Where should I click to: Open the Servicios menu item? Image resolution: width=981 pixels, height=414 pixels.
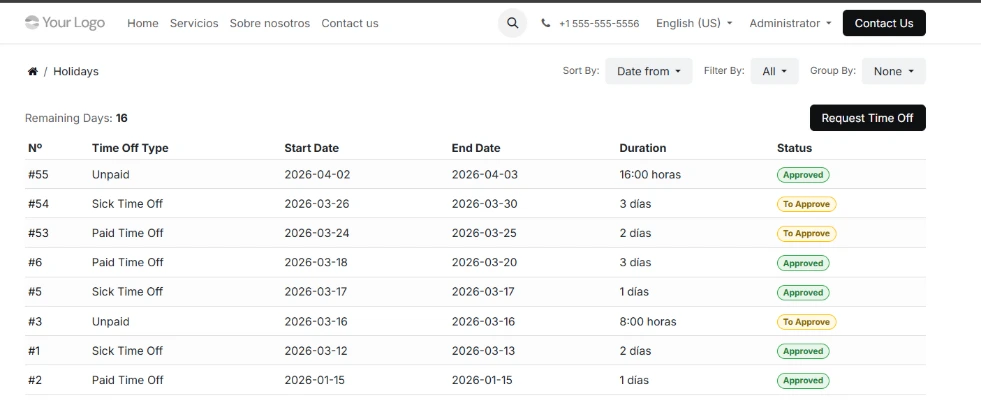tap(194, 23)
